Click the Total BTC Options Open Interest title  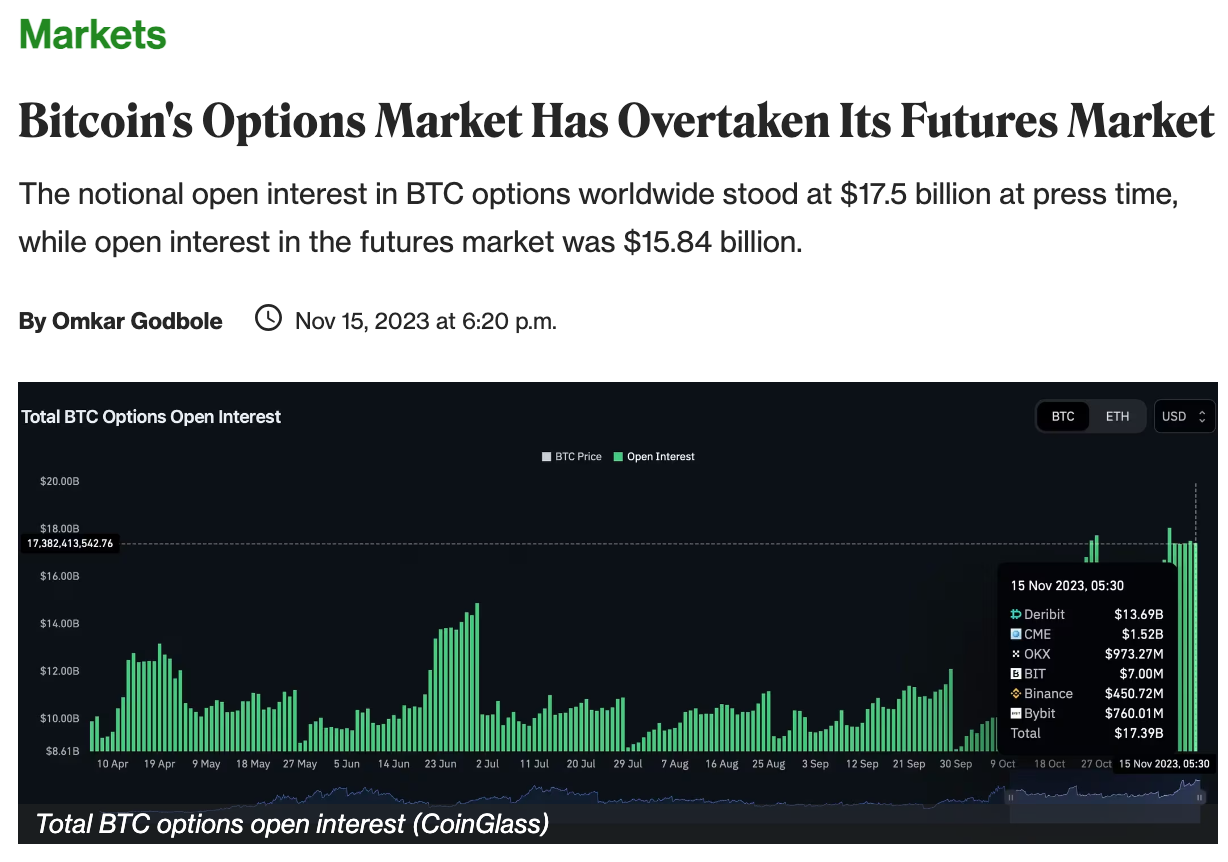point(152,417)
